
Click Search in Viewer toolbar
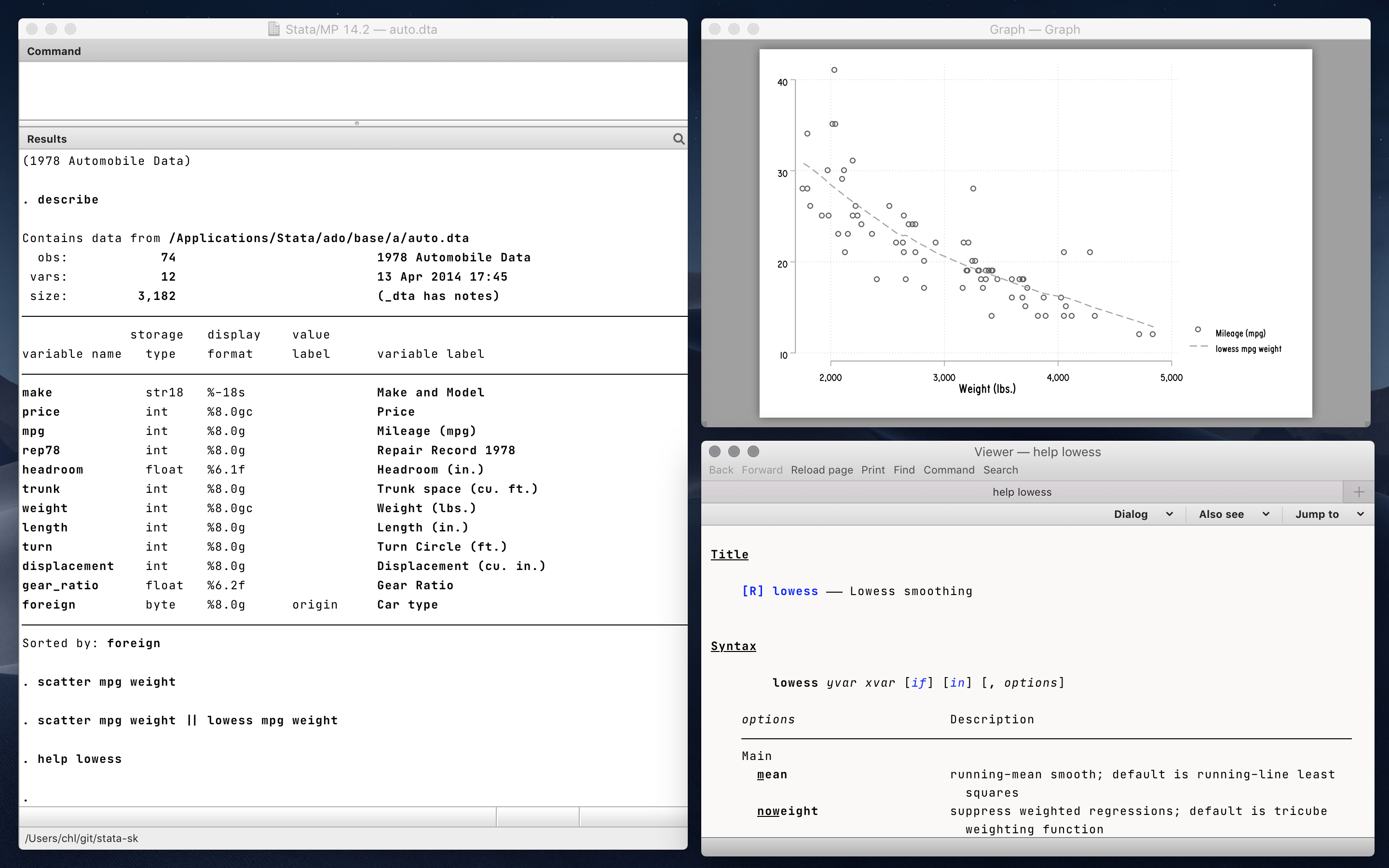pos(1000,470)
